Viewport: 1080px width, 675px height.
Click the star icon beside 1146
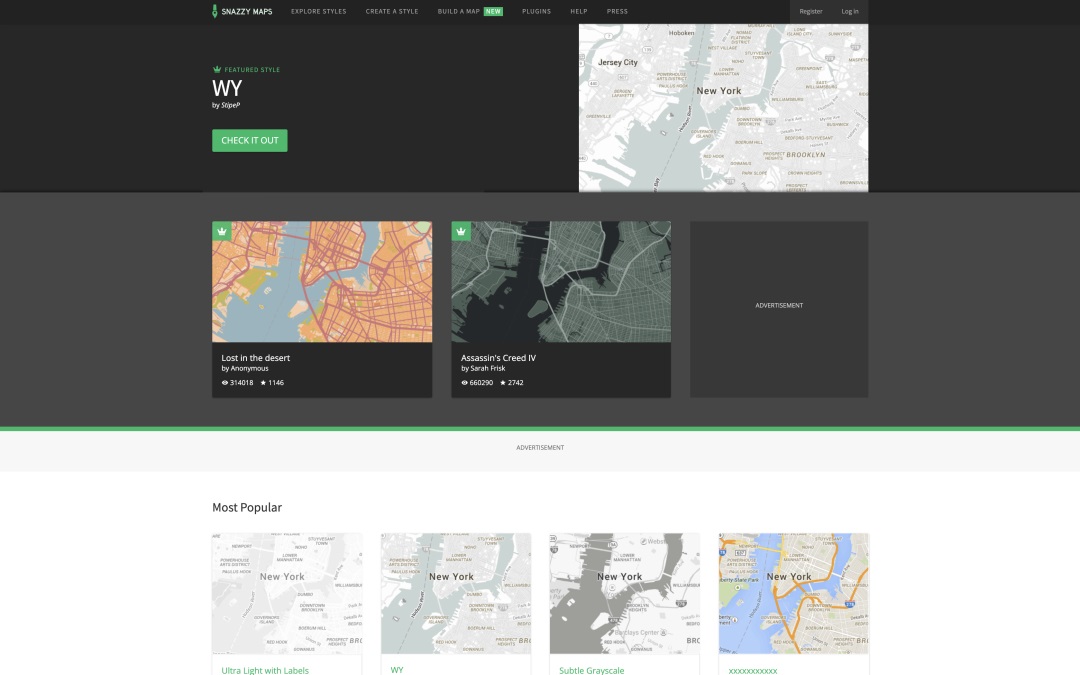point(263,382)
